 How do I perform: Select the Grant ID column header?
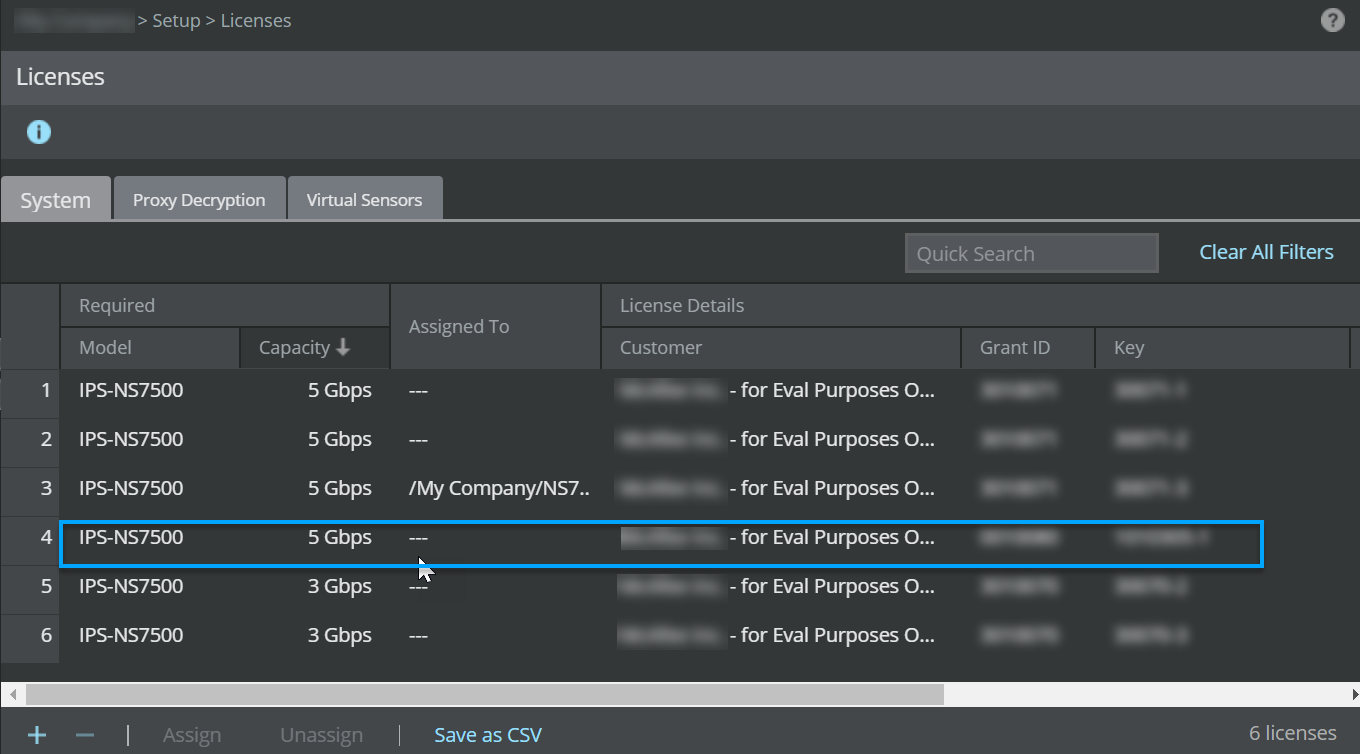click(x=1028, y=348)
